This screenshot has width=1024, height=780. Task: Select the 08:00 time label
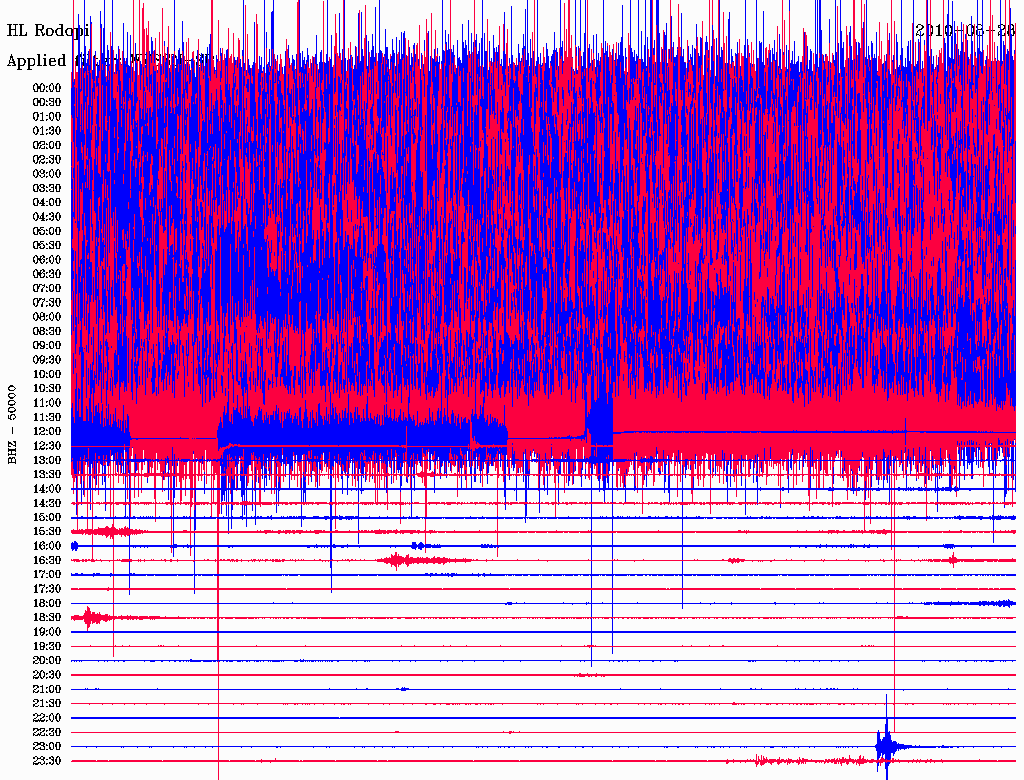point(47,317)
